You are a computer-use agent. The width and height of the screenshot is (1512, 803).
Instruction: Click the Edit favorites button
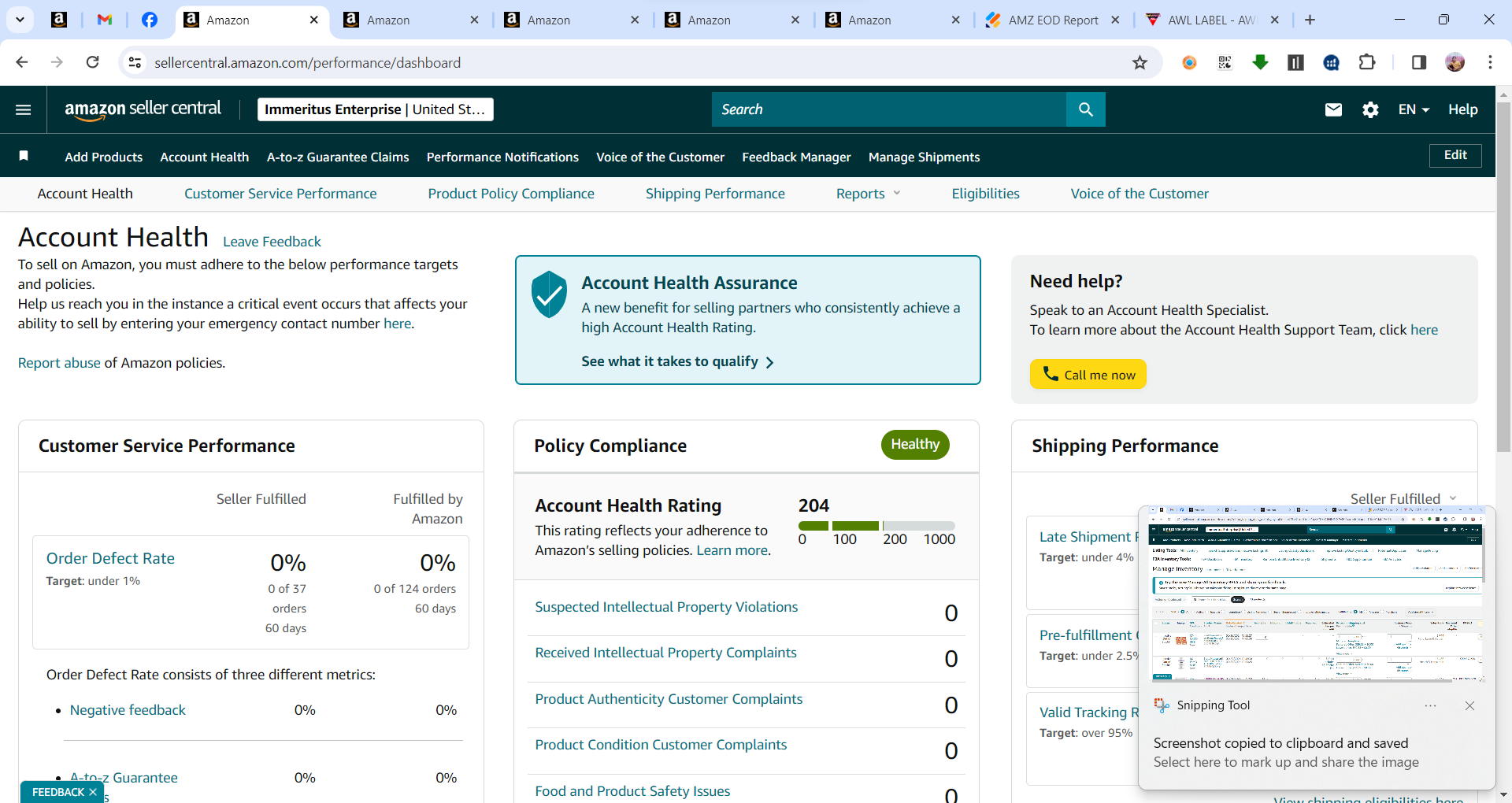point(1455,155)
